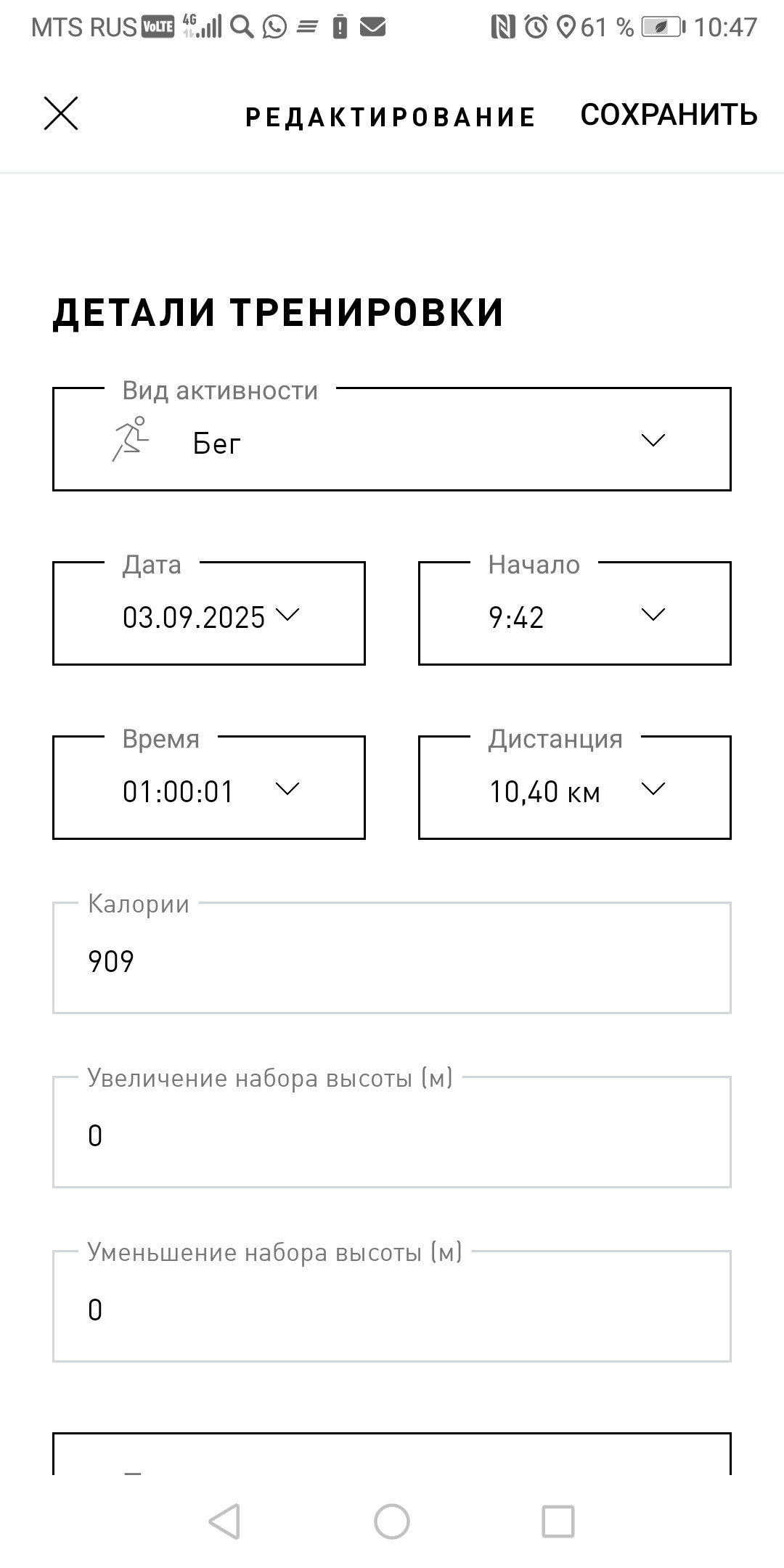Edit Увеличение набора высоты field
The image size is (784, 1568).
(x=392, y=1132)
